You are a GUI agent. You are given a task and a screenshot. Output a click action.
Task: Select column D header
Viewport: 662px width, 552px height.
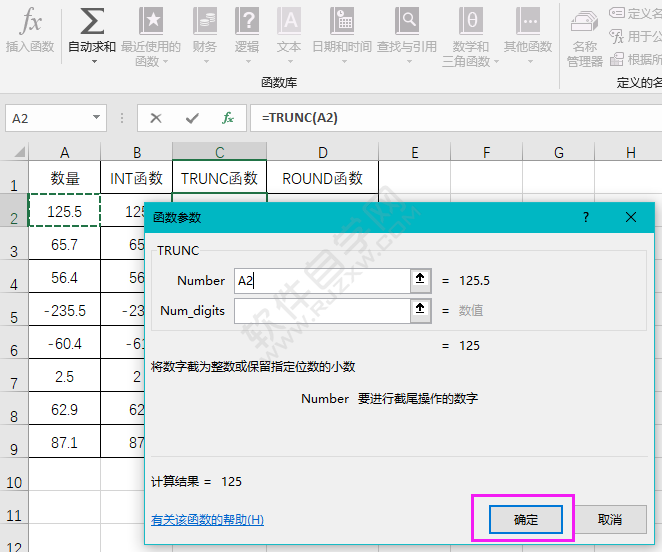pos(323,152)
